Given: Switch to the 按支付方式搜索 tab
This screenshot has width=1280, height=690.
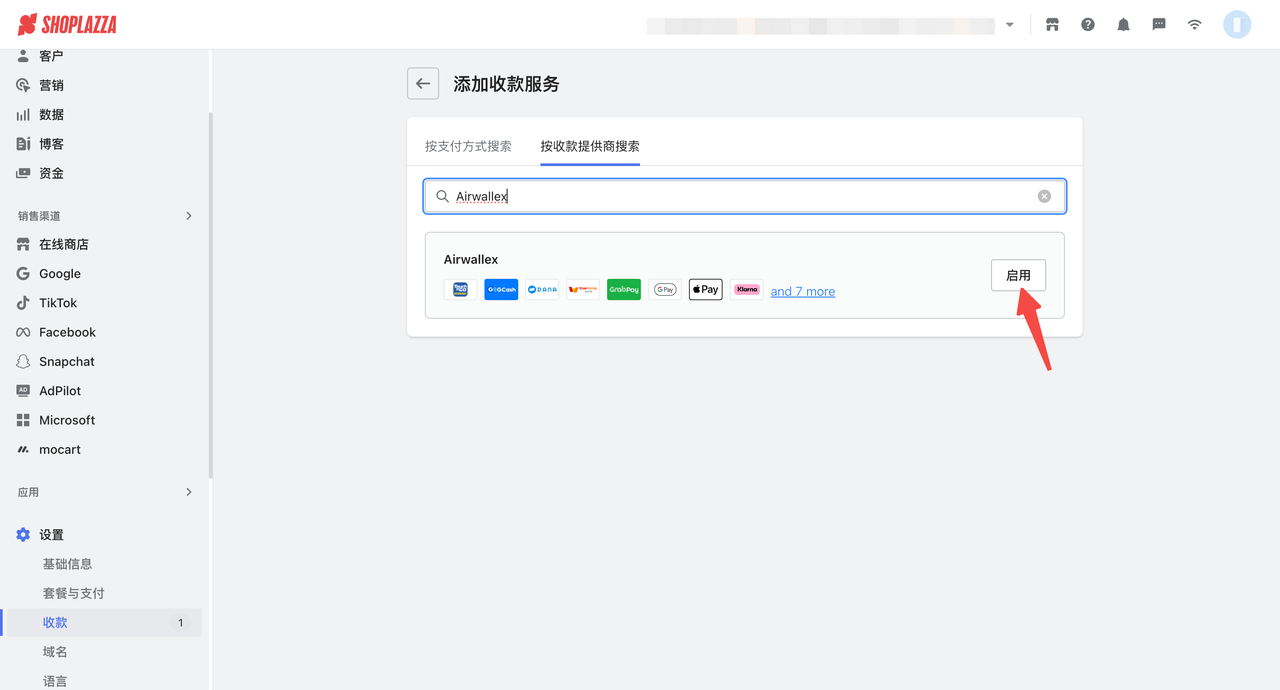Looking at the screenshot, I should (467, 145).
